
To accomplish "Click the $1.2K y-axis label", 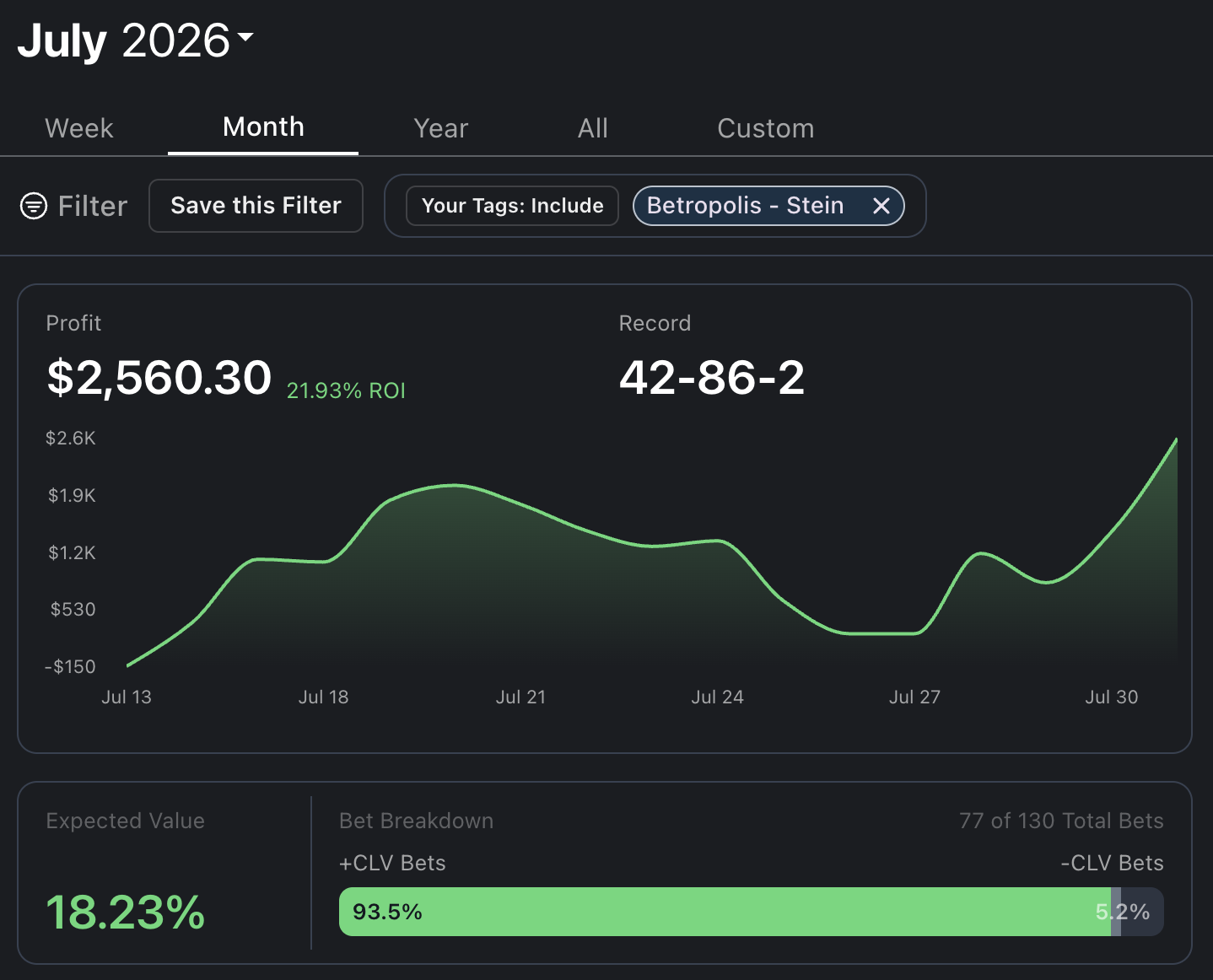I will pos(72,552).
